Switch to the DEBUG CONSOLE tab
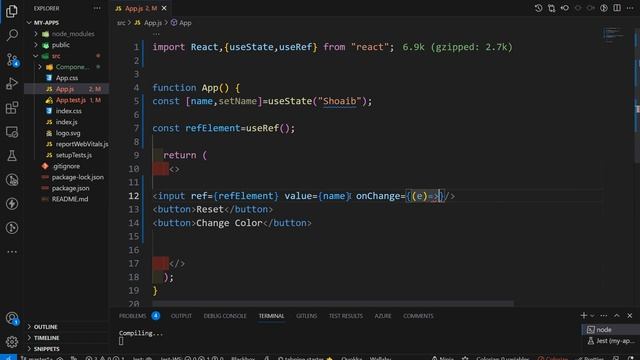This screenshot has width=640, height=360. [x=225, y=316]
